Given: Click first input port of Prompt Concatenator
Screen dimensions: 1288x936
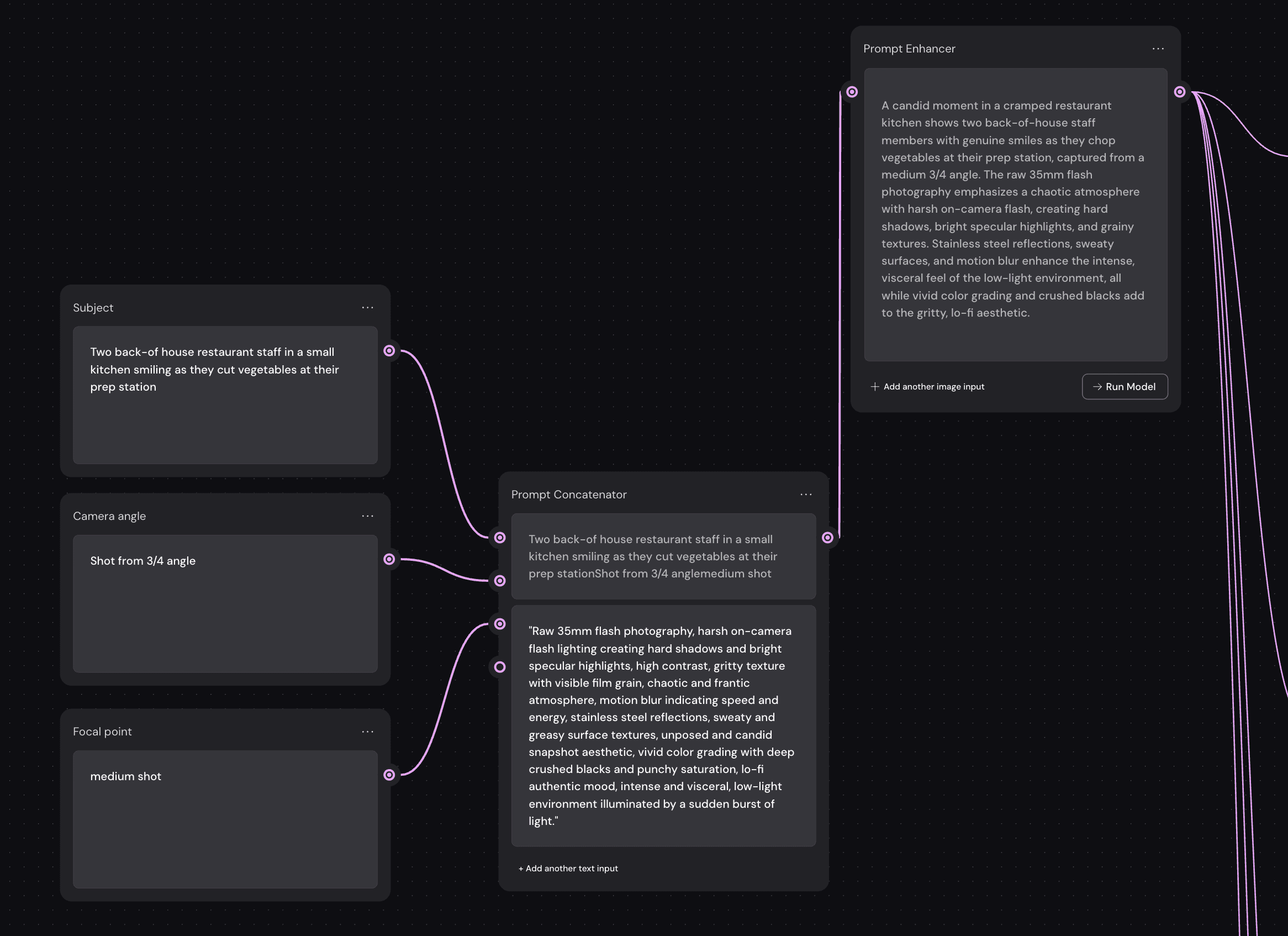Looking at the screenshot, I should [x=500, y=538].
